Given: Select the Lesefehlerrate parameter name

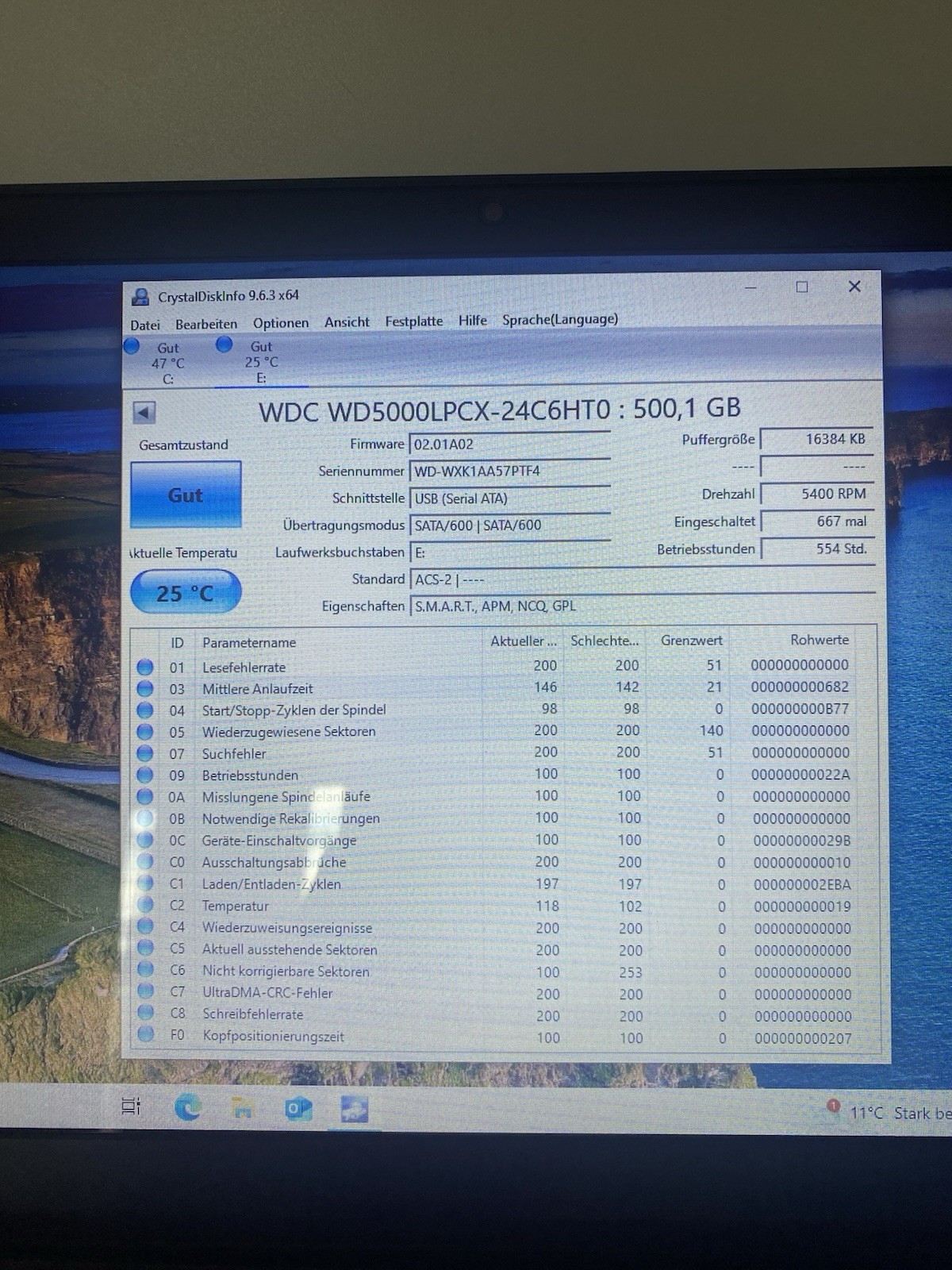Looking at the screenshot, I should pos(244,668).
